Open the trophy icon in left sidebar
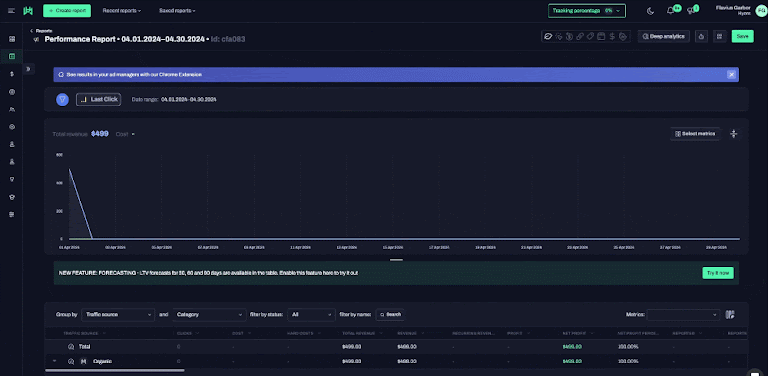768x376 pixels. [x=12, y=179]
